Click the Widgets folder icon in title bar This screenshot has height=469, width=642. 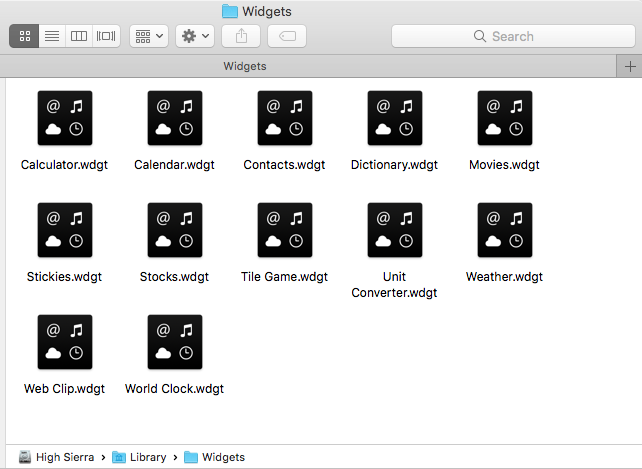[x=230, y=11]
